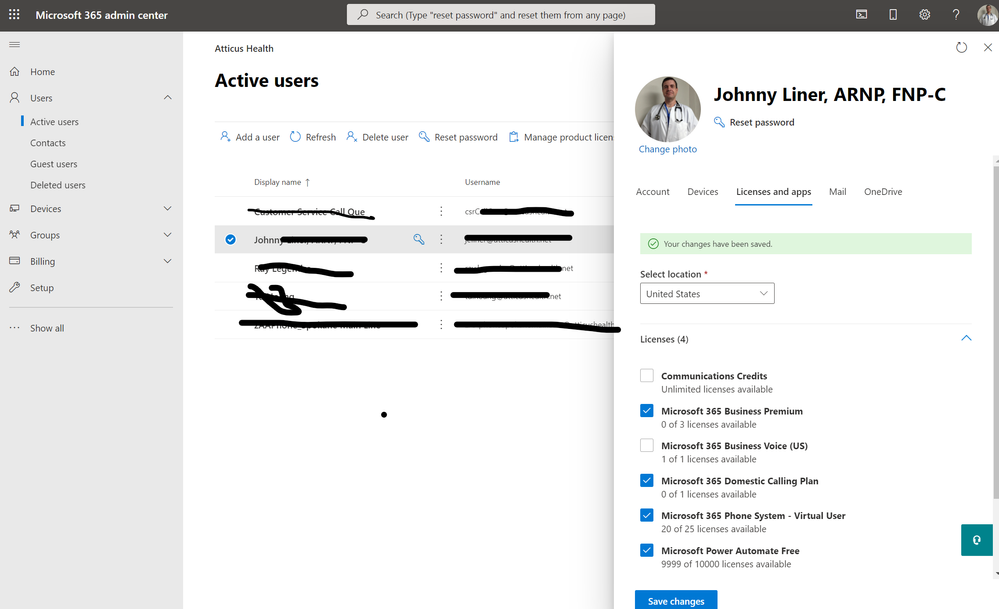Check Microsoft 365 Business Voice (US)
Screen dimensions: 999x609
(647, 445)
